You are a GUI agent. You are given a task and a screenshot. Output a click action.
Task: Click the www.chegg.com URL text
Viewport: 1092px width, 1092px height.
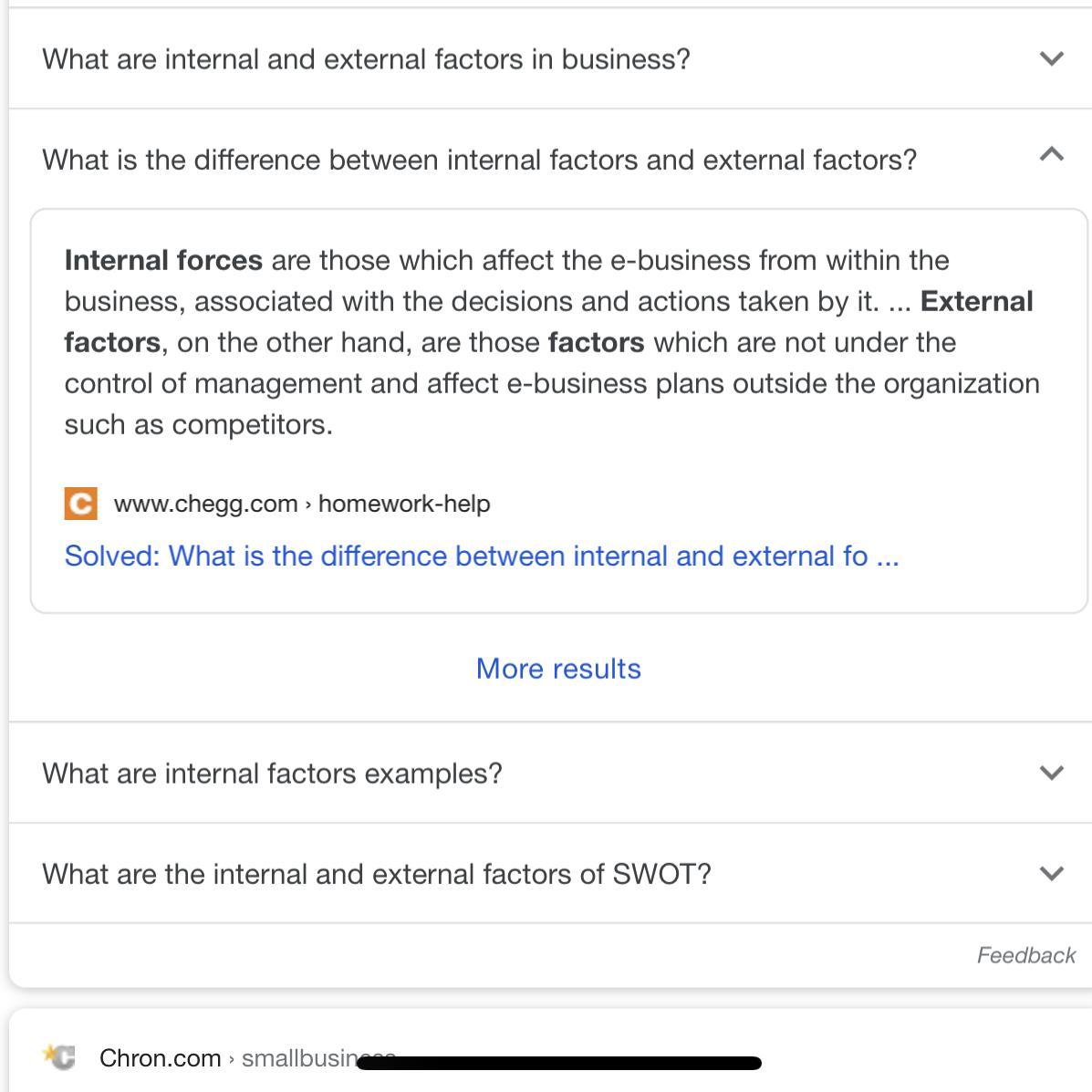pos(205,504)
